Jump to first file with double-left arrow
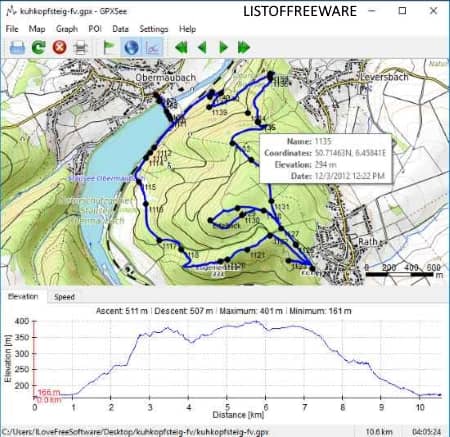Screen dimensions: 450x437 [181, 47]
